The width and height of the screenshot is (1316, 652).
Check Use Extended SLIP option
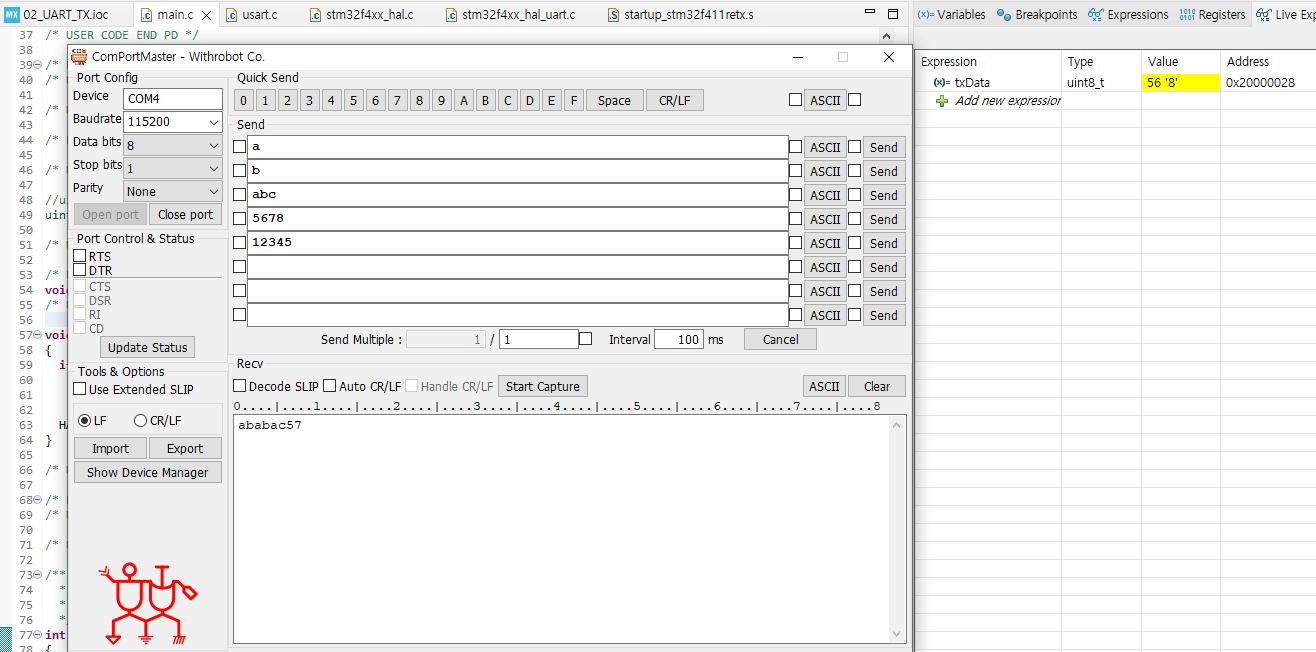[x=79, y=389]
